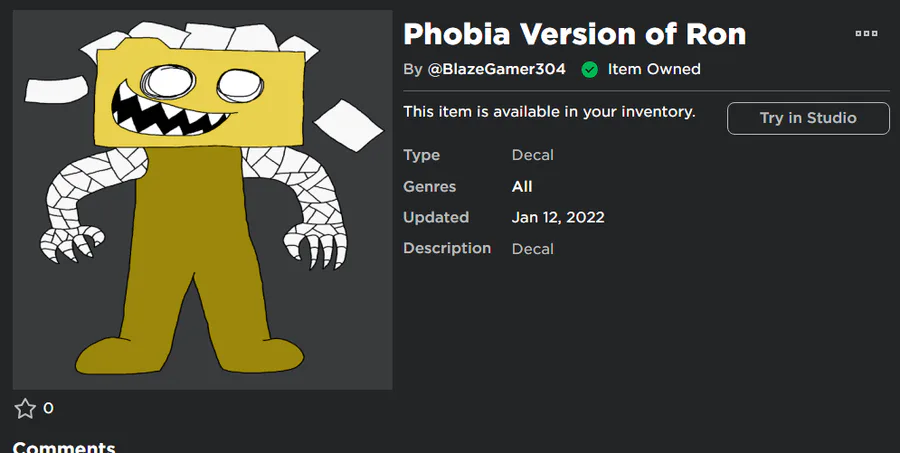Click the Decal value beside Type
The image size is (900, 453).
[x=532, y=155]
